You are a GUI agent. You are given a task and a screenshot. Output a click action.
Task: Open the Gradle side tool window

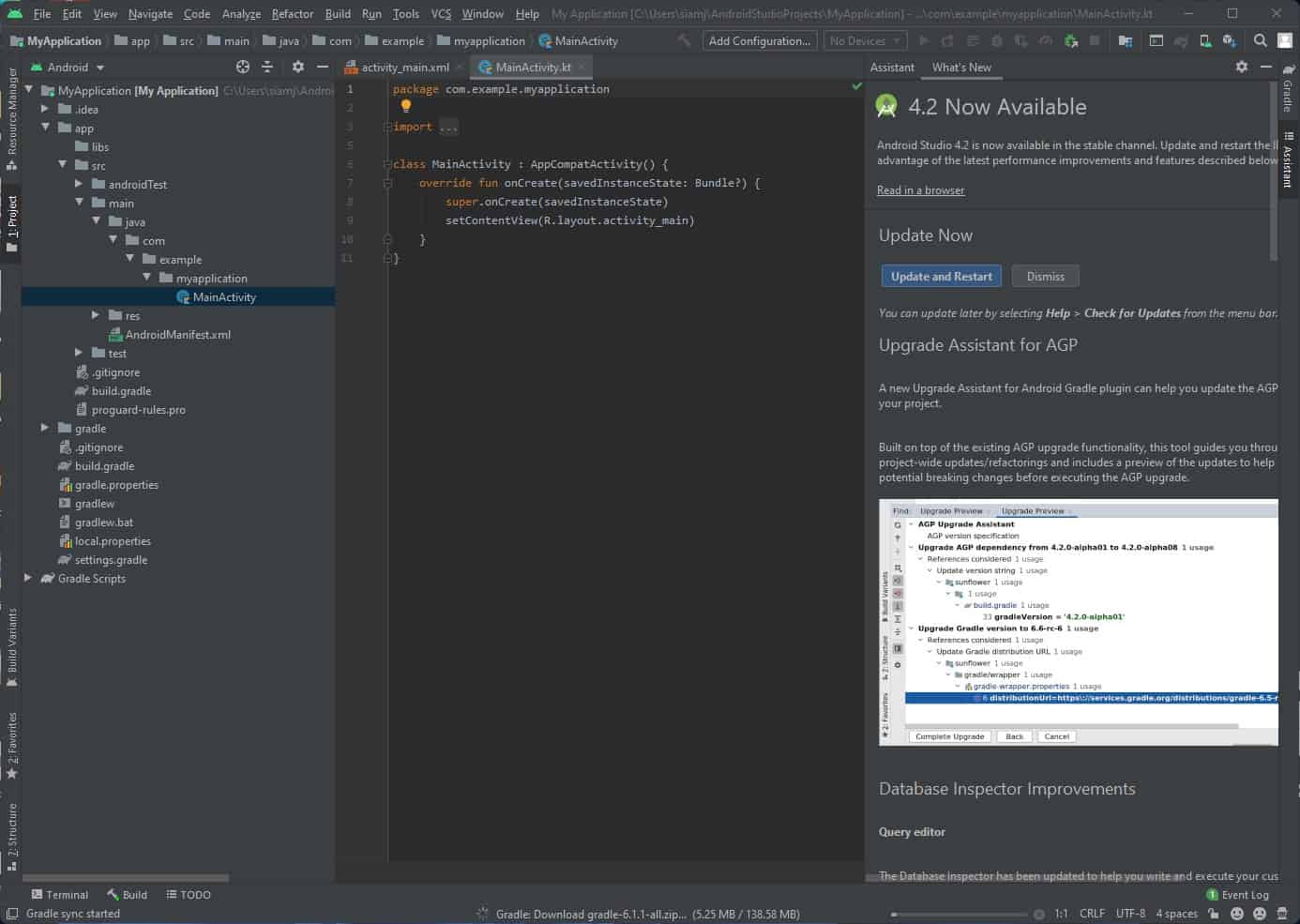(x=1288, y=89)
